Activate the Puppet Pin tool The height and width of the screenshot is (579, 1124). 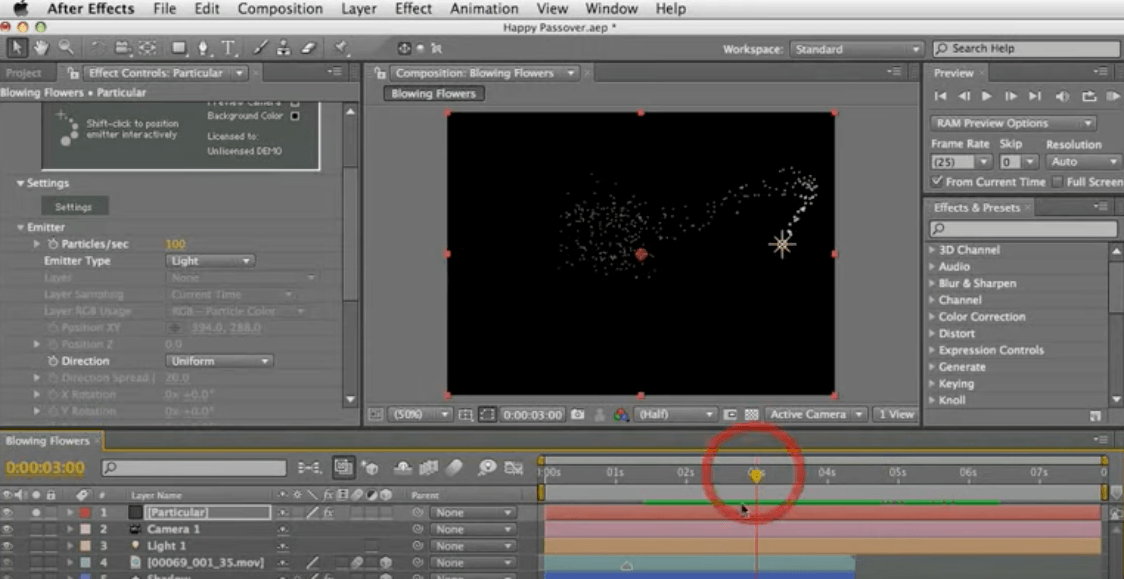pos(341,47)
